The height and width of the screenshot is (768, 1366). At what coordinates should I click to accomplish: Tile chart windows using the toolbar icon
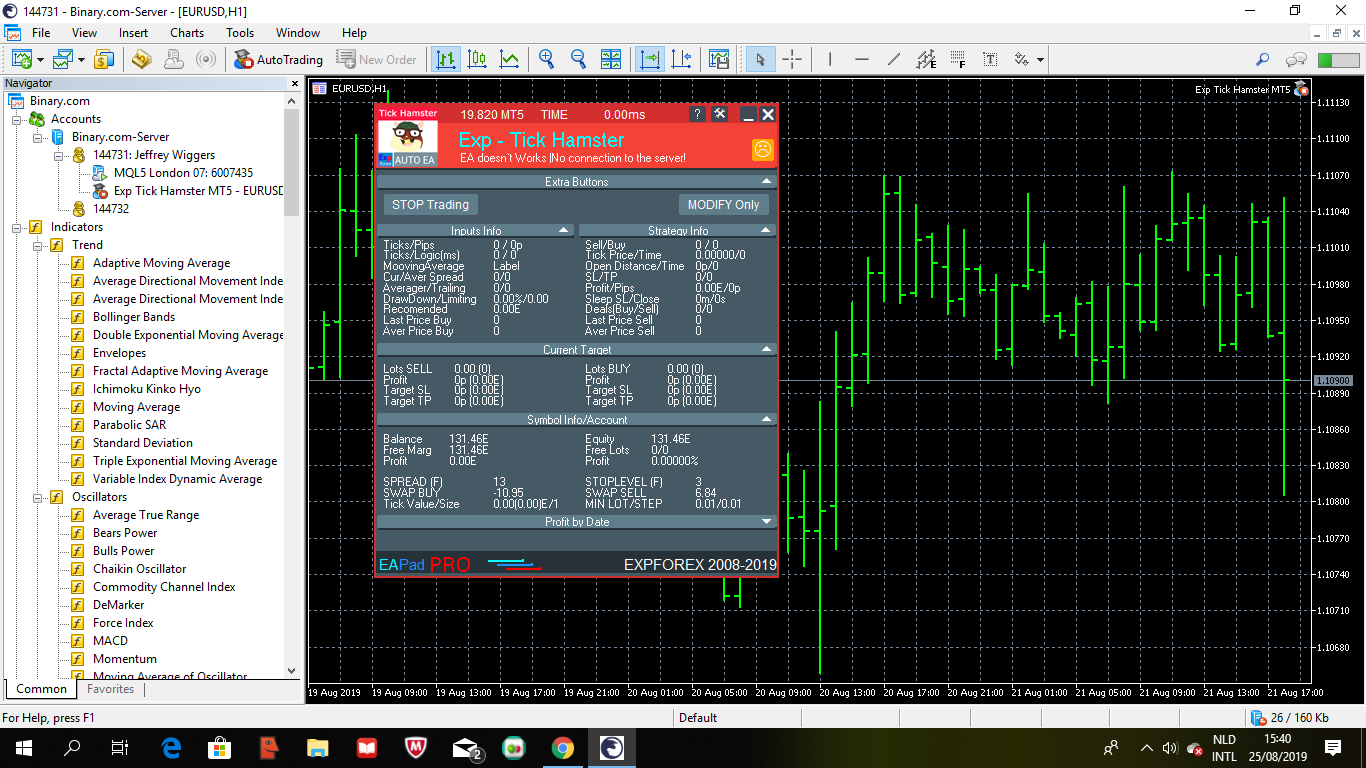611,59
